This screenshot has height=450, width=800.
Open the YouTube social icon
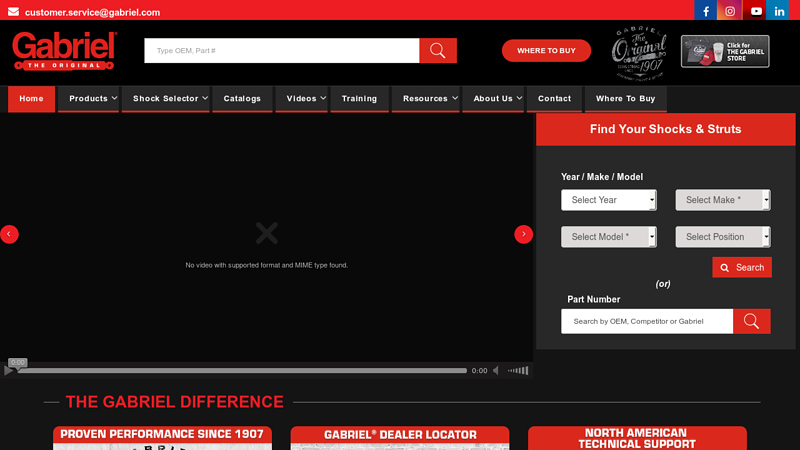tap(756, 11)
